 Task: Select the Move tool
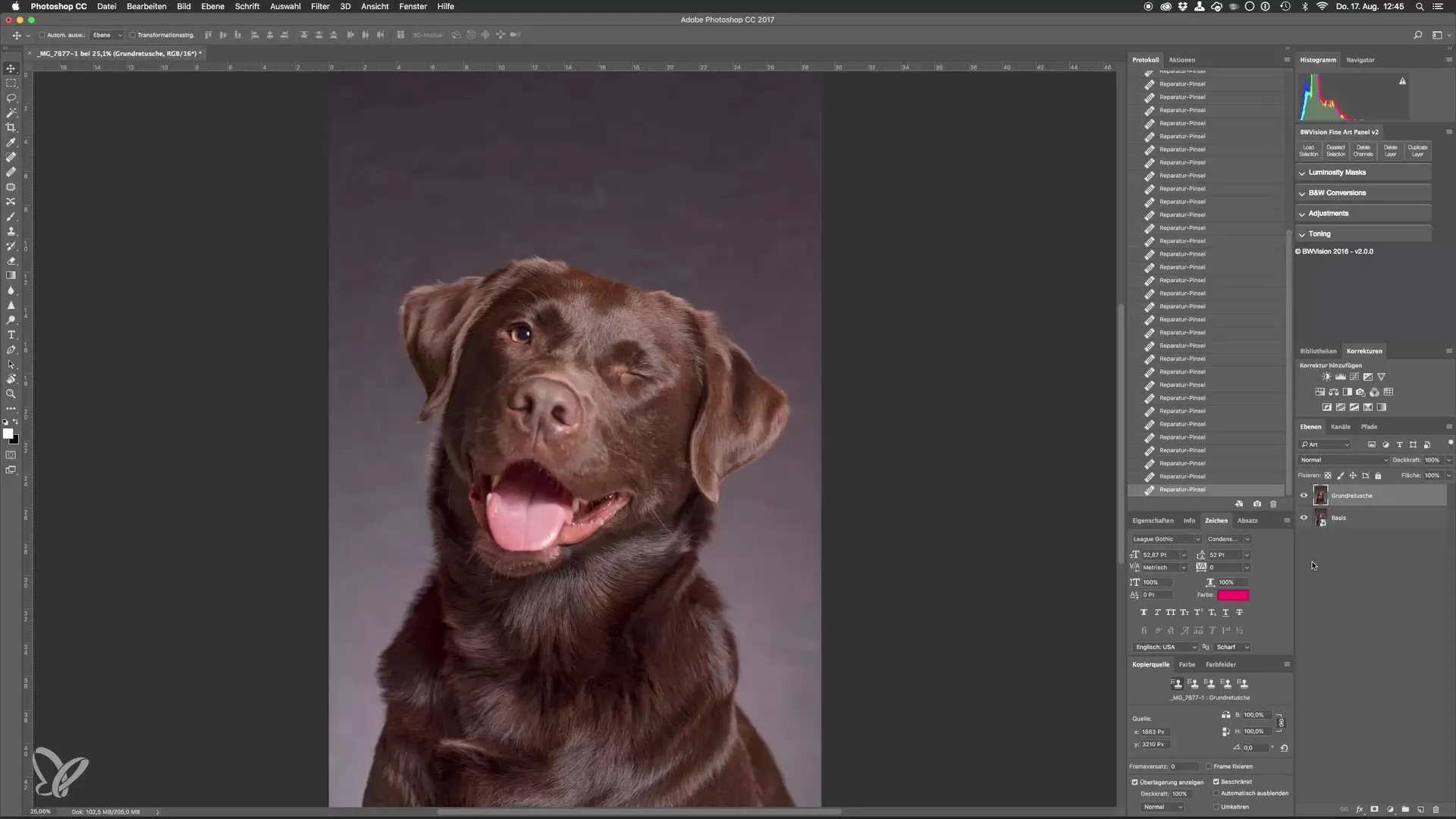(x=11, y=68)
